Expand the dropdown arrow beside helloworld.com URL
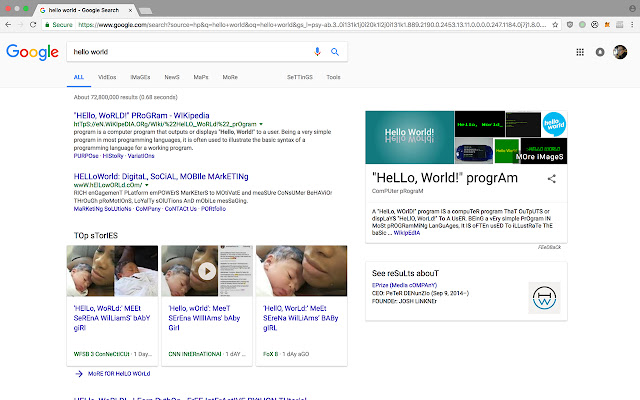The width and height of the screenshot is (640, 400). coord(147,185)
